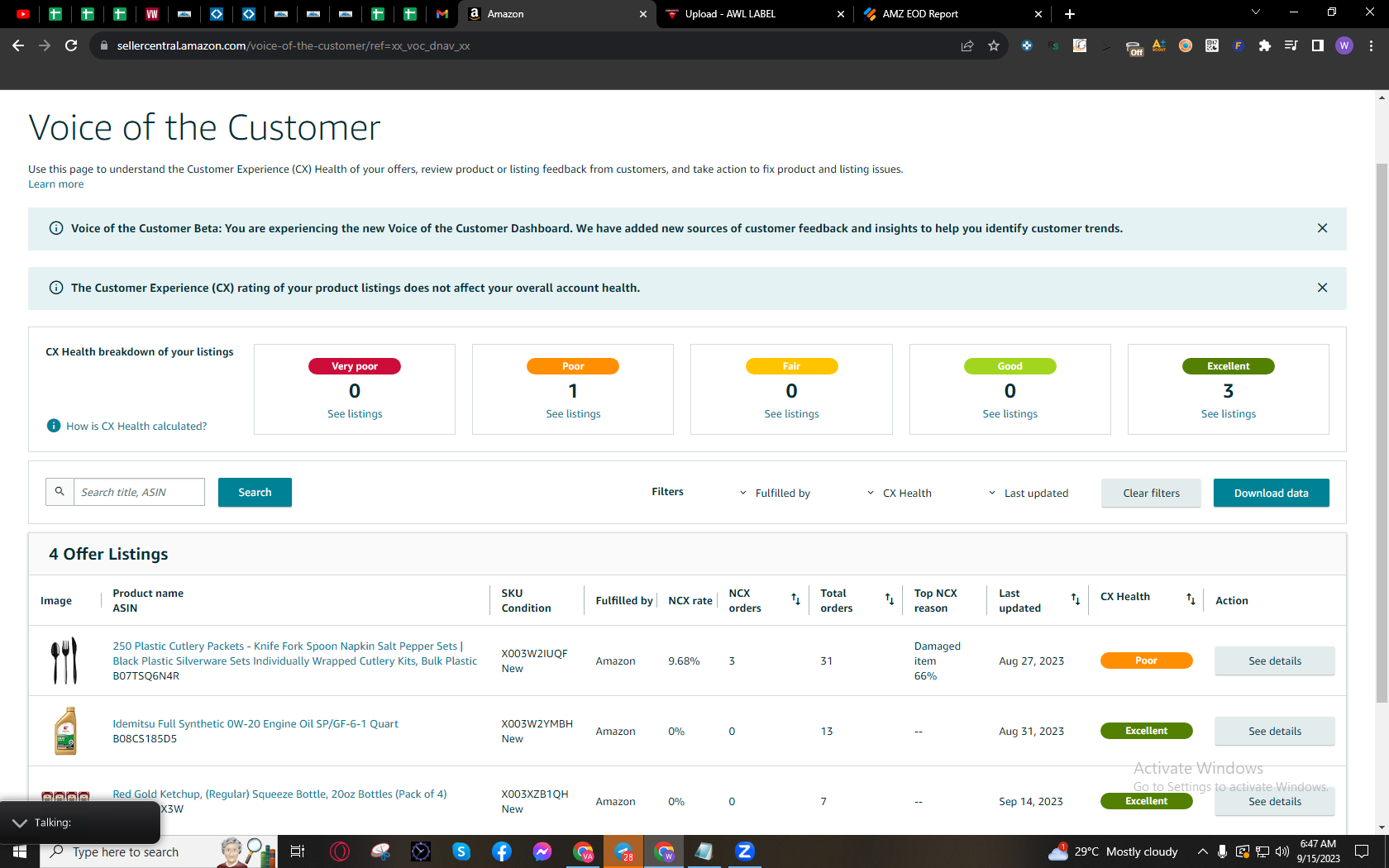Open How is CX Health calculated info
The width and height of the screenshot is (1389, 868).
(136, 427)
